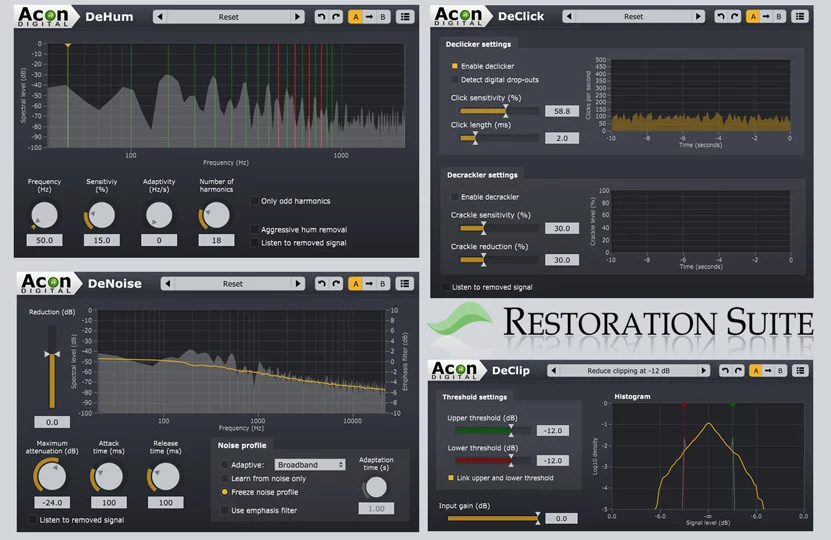Screen dimensions: 831x540
Task: Click the Maximum attenuation knob
Action: pos(51,475)
